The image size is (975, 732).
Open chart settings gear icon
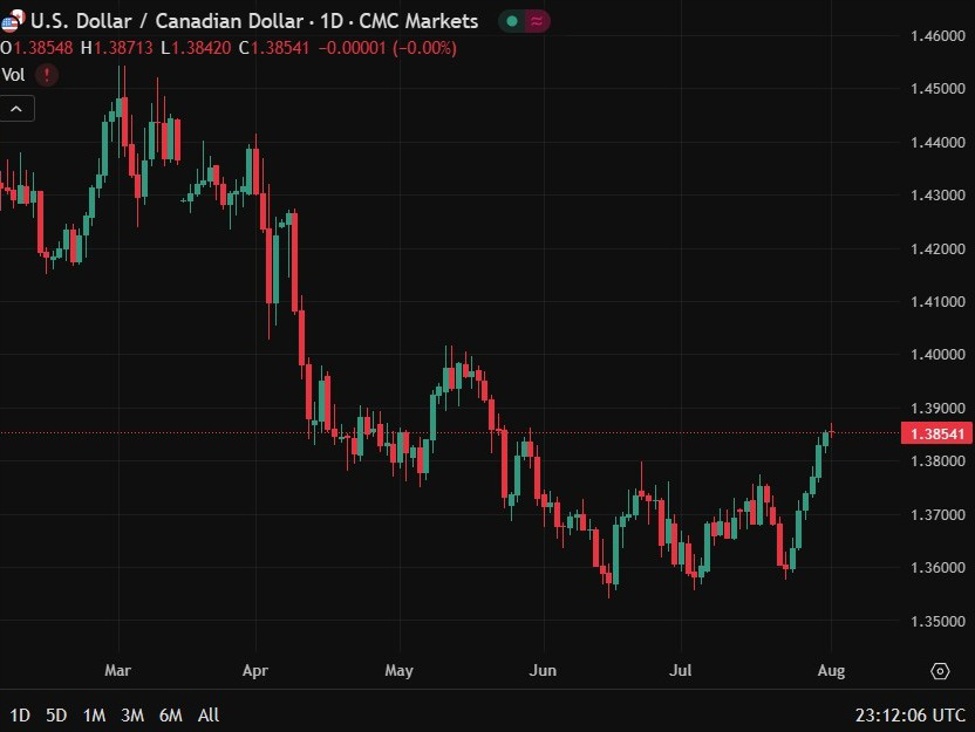coord(940,672)
